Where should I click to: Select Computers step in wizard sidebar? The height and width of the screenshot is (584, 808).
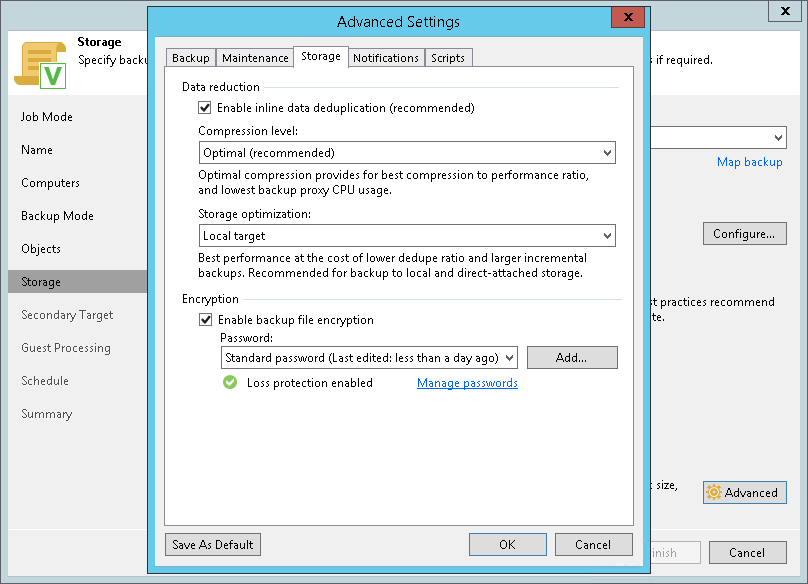point(50,183)
